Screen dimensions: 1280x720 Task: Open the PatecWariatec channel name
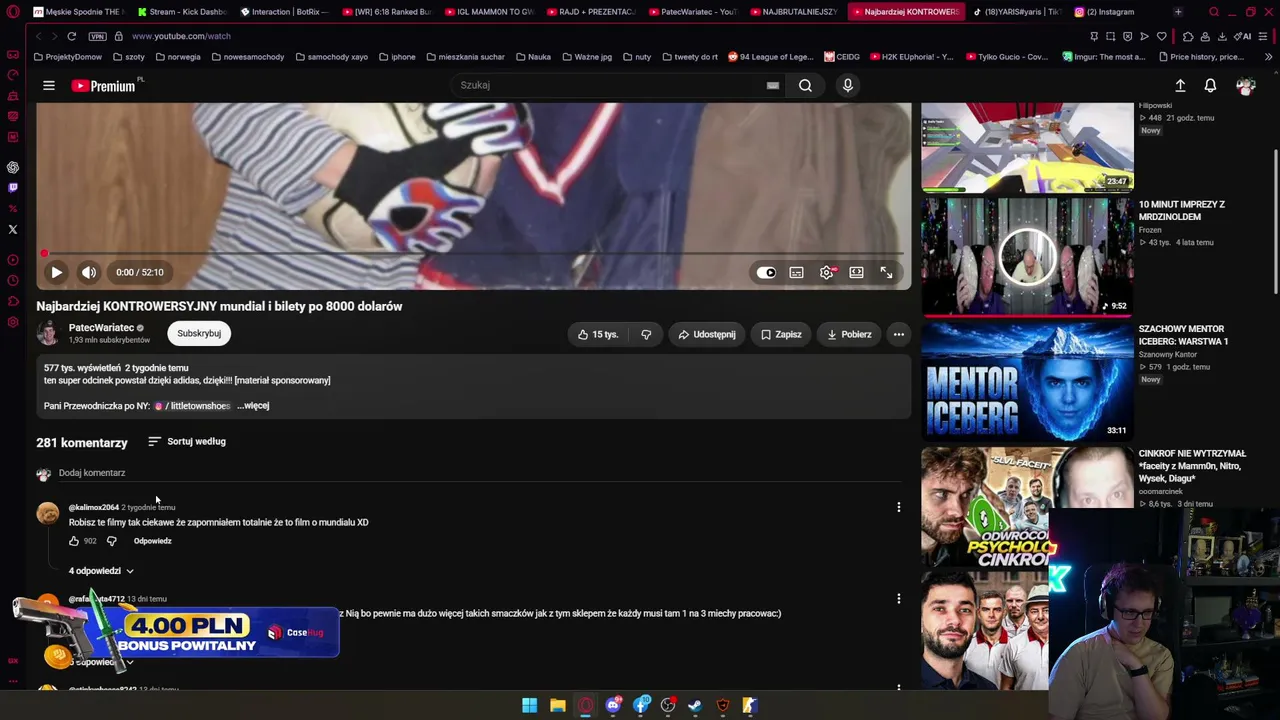point(101,328)
